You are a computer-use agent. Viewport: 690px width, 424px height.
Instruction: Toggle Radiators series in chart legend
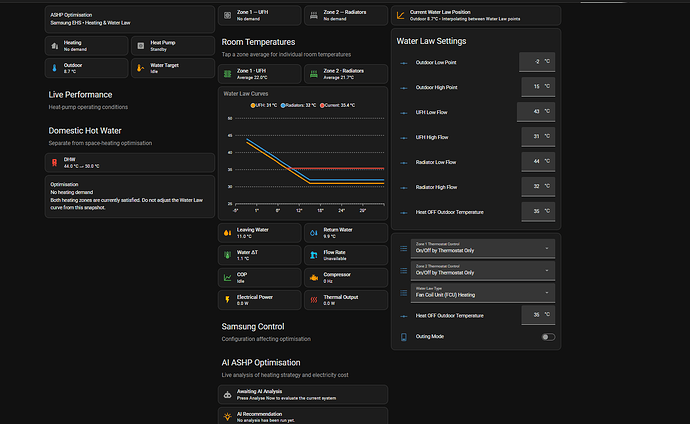pos(298,106)
